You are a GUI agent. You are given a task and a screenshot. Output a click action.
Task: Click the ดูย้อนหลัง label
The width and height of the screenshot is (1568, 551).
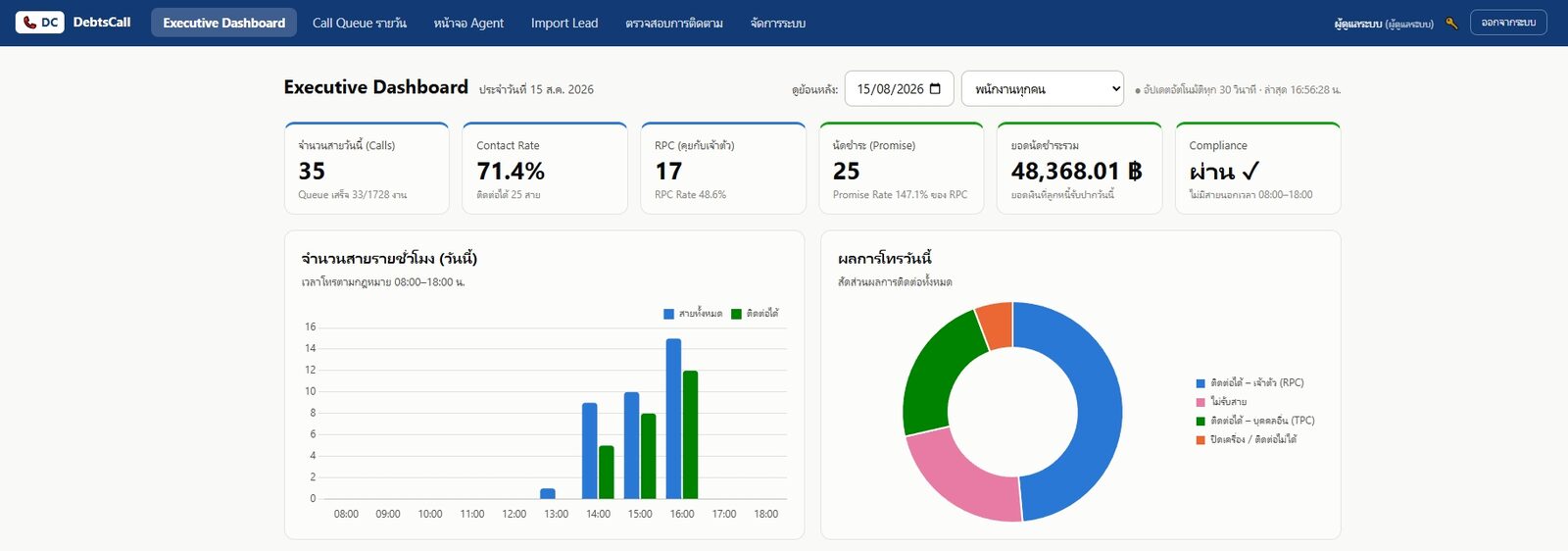[x=815, y=89]
